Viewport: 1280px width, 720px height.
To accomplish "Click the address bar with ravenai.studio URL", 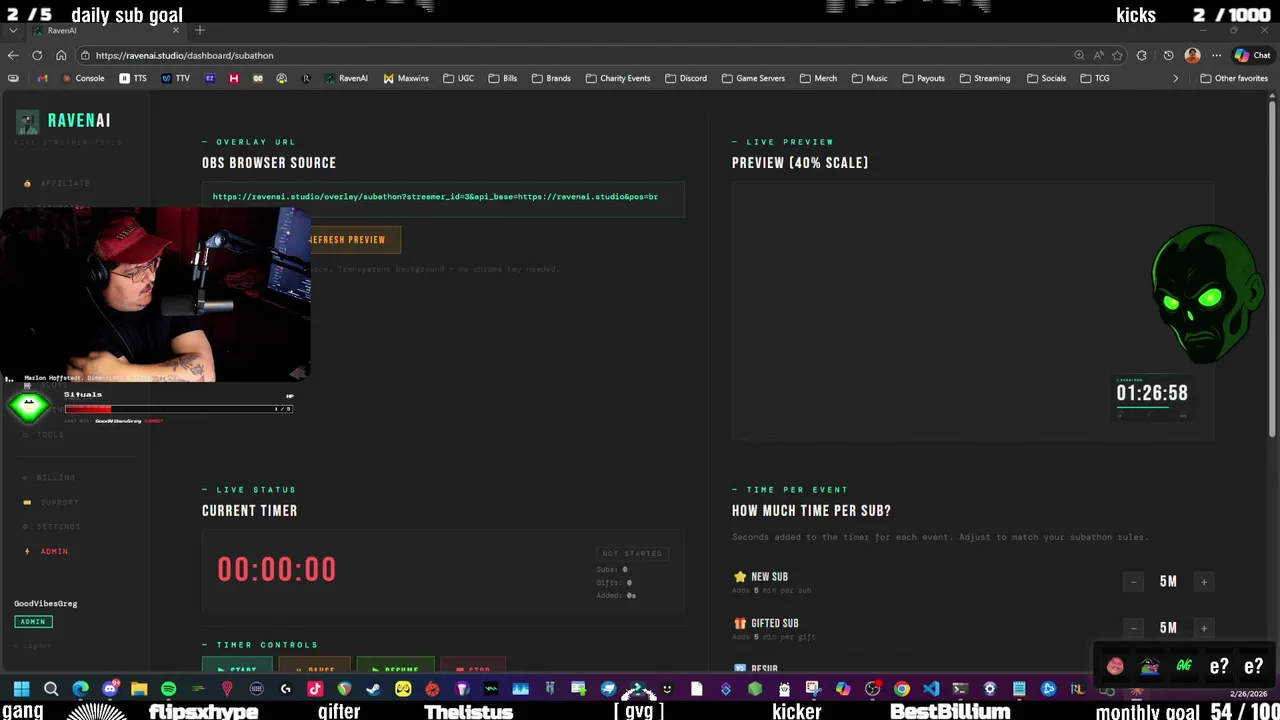I will (x=570, y=55).
